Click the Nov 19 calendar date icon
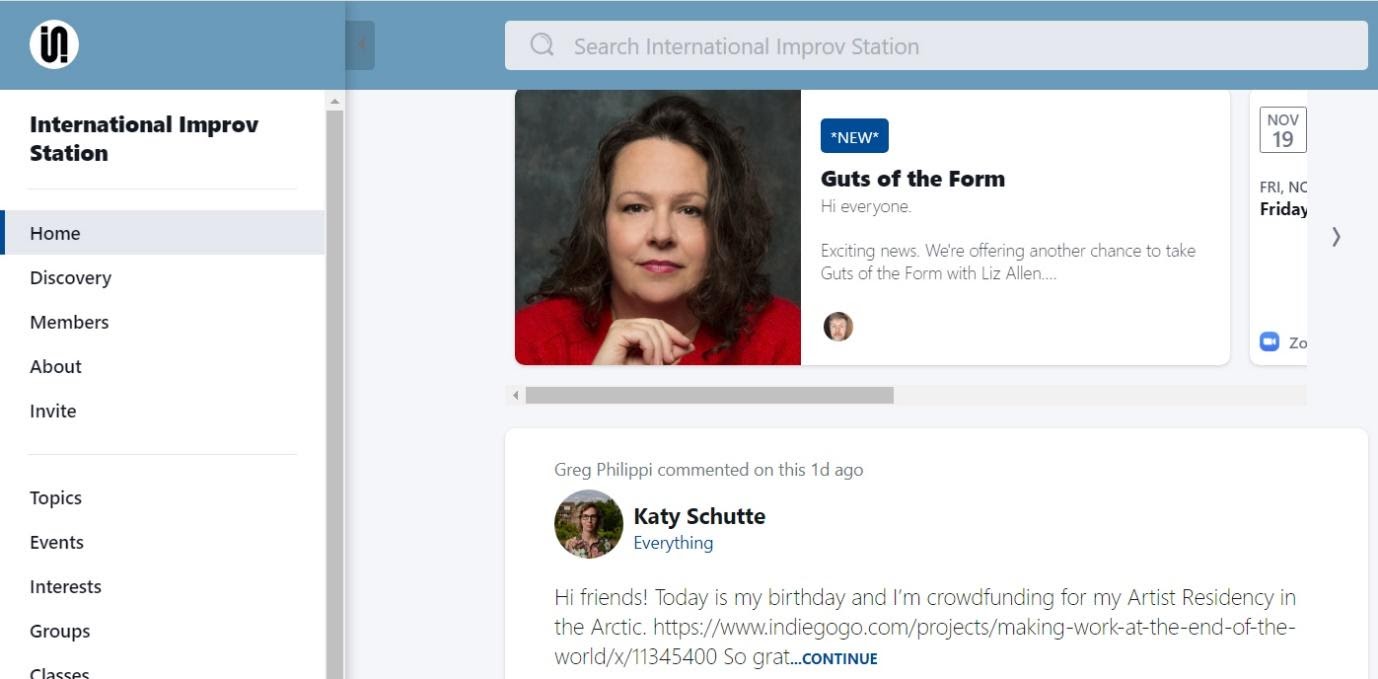1378x679 pixels. click(x=1282, y=130)
